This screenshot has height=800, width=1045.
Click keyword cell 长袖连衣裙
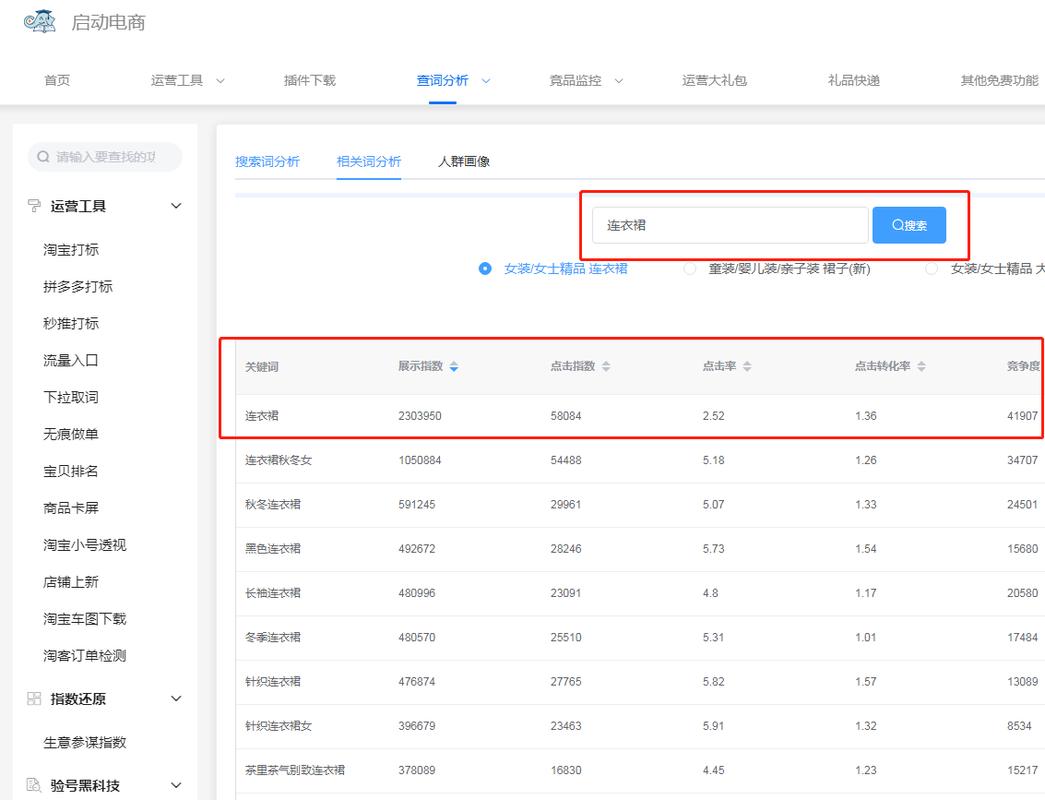click(273, 593)
